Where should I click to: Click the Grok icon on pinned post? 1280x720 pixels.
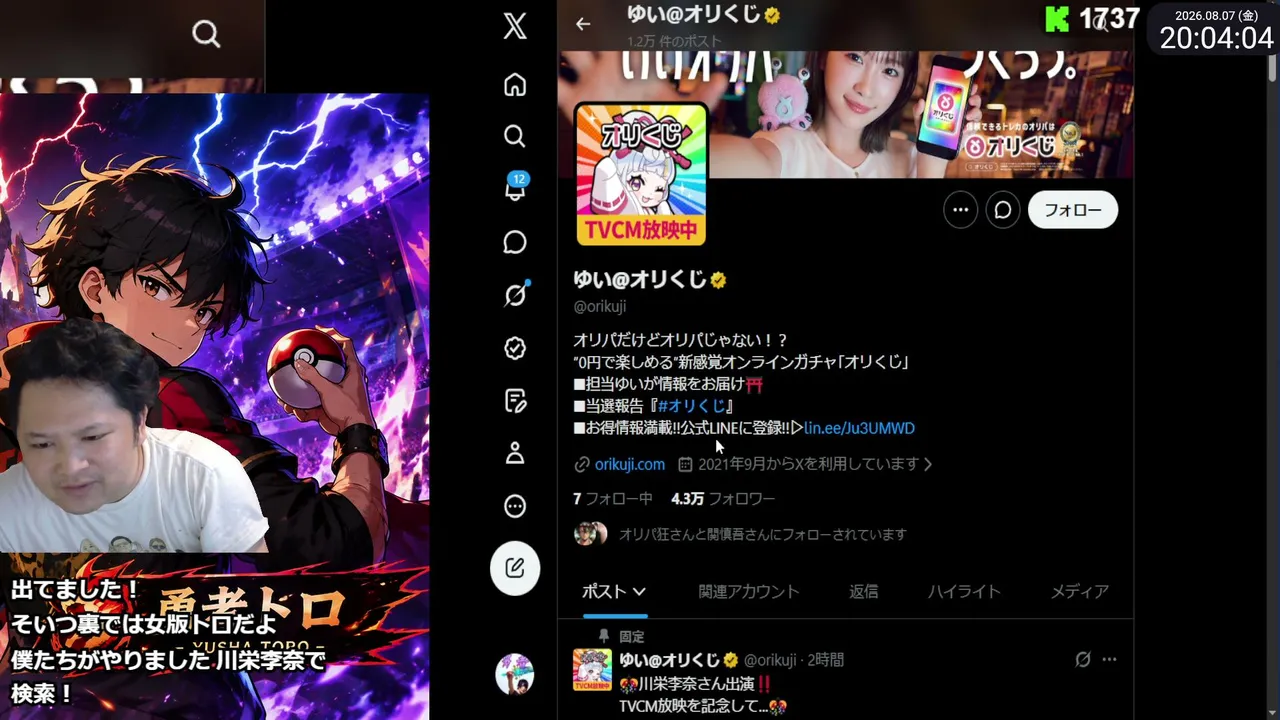click(x=1082, y=660)
